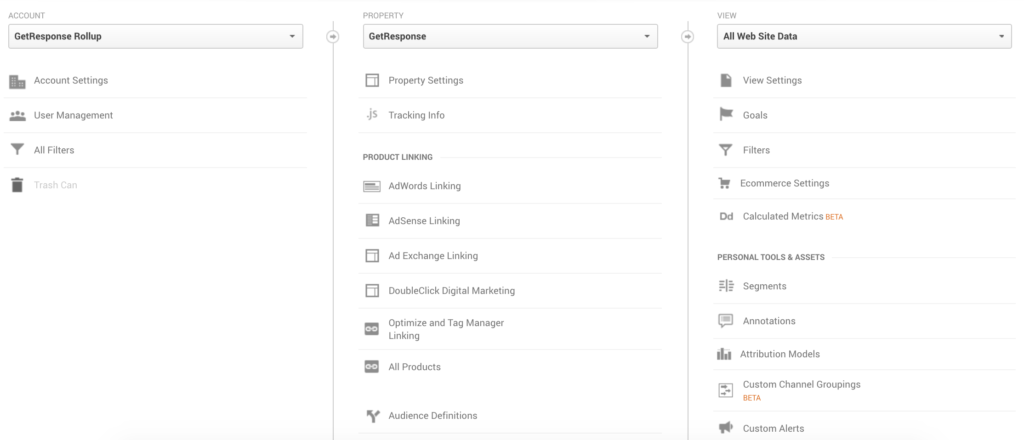Open User Management
The height and width of the screenshot is (440, 1024).
(x=73, y=115)
